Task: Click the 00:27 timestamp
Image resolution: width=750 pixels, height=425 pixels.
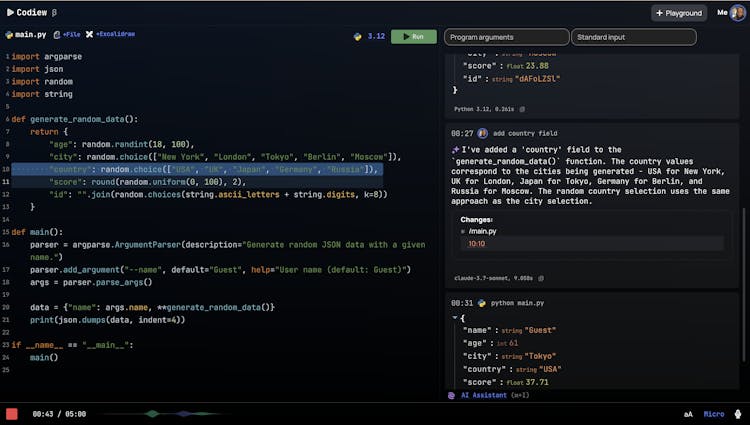Action: [x=462, y=133]
